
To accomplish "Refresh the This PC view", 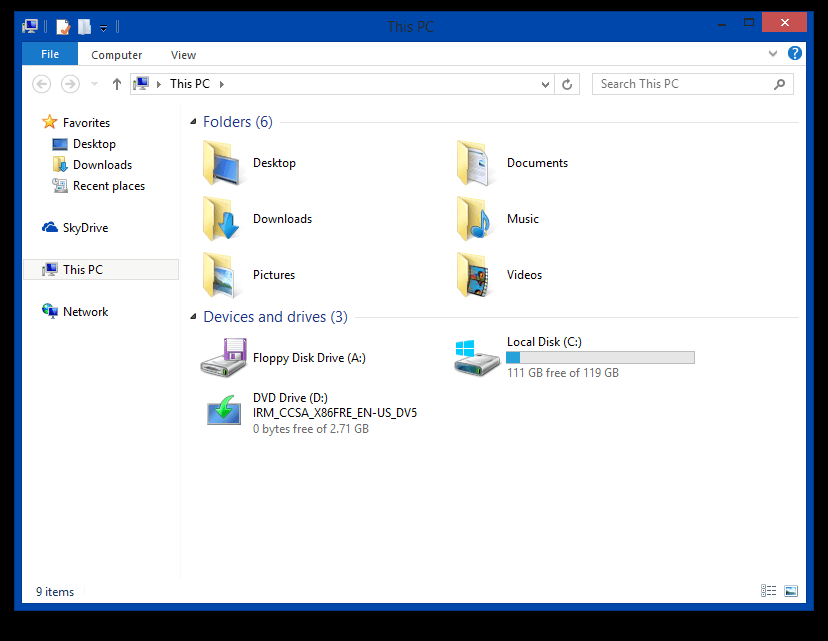I will 567,84.
